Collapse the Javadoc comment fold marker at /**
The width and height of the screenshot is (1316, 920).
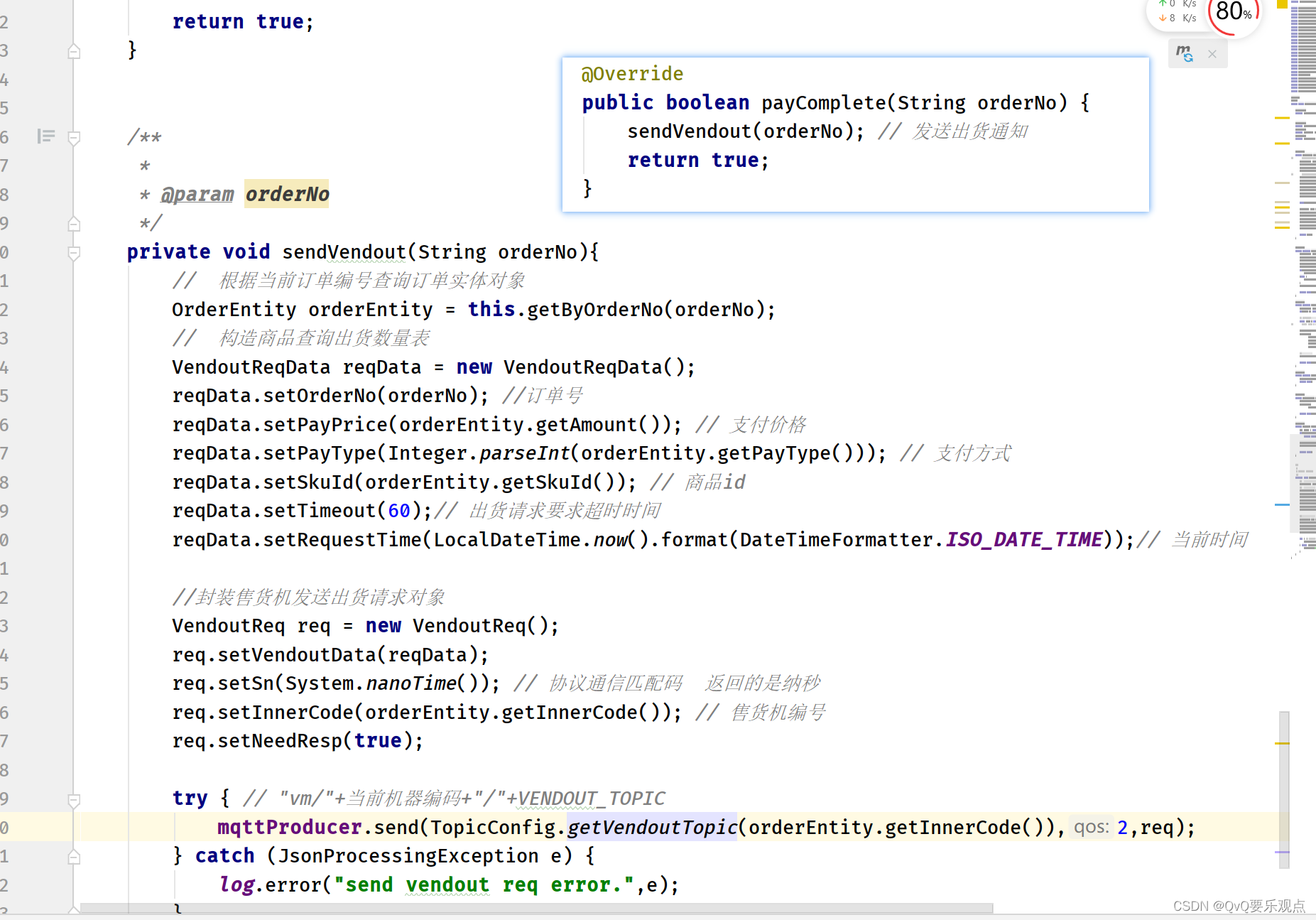point(74,137)
